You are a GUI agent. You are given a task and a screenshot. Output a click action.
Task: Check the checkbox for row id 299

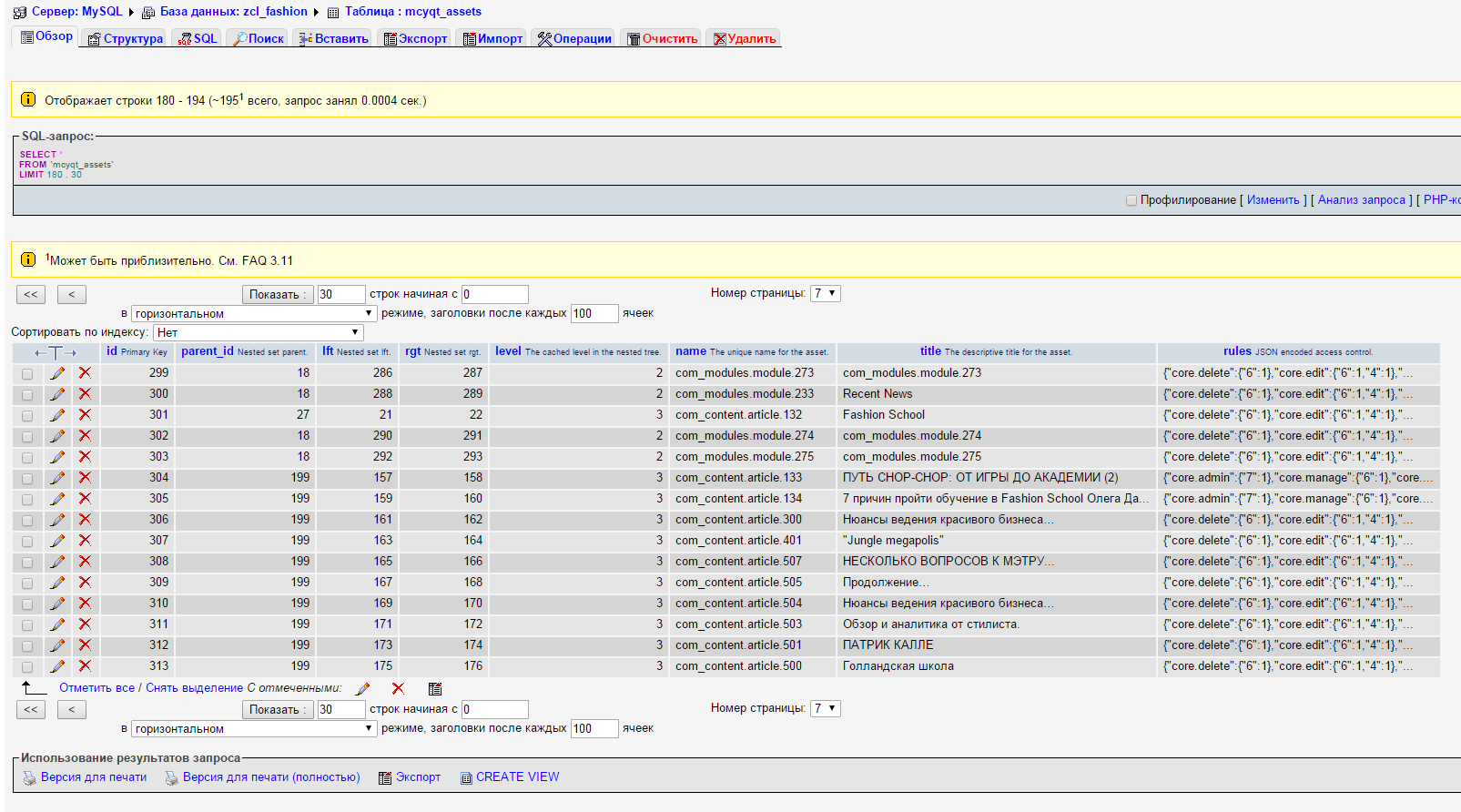click(x=27, y=374)
